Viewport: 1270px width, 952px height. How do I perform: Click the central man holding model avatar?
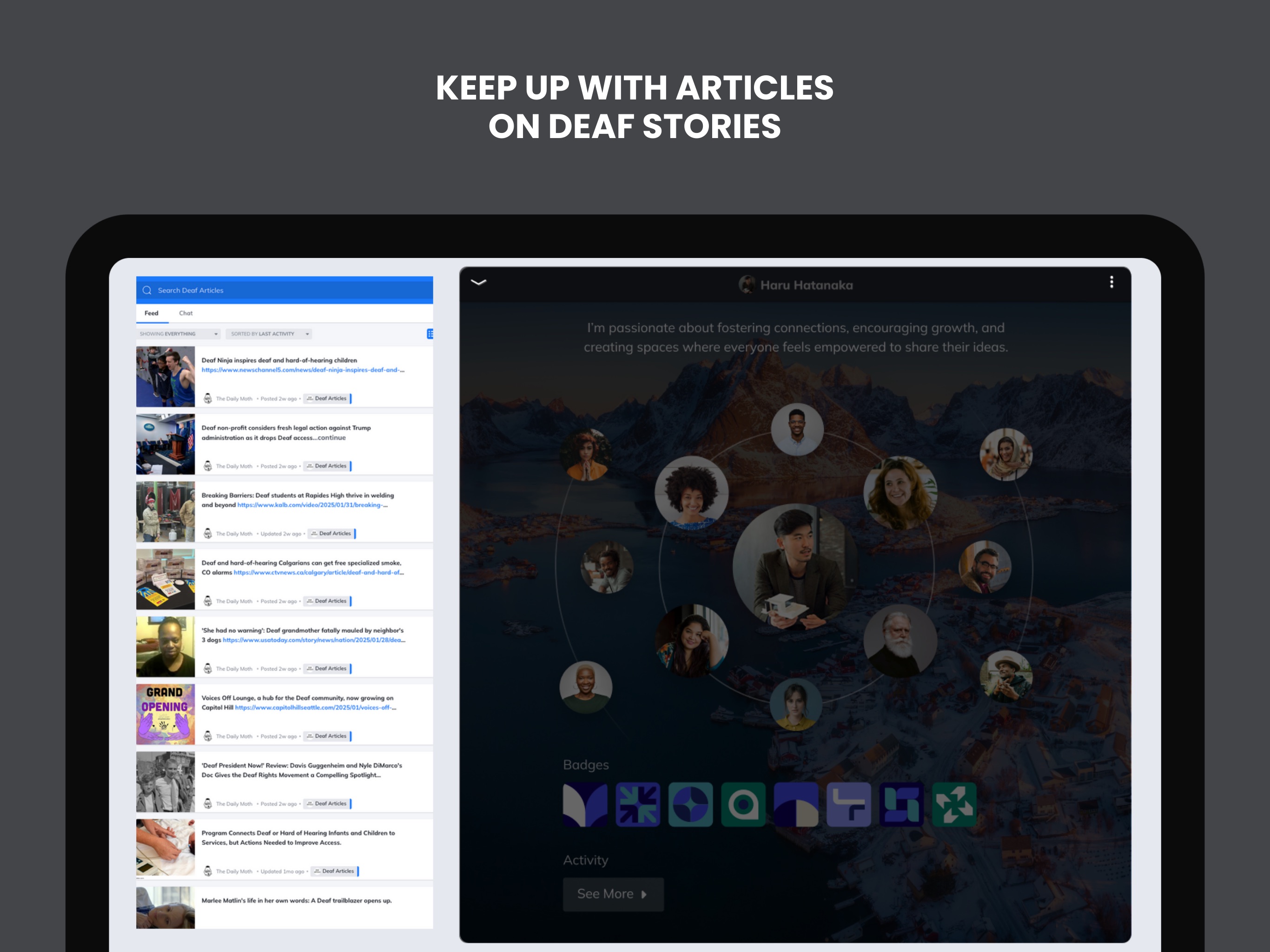(x=796, y=567)
